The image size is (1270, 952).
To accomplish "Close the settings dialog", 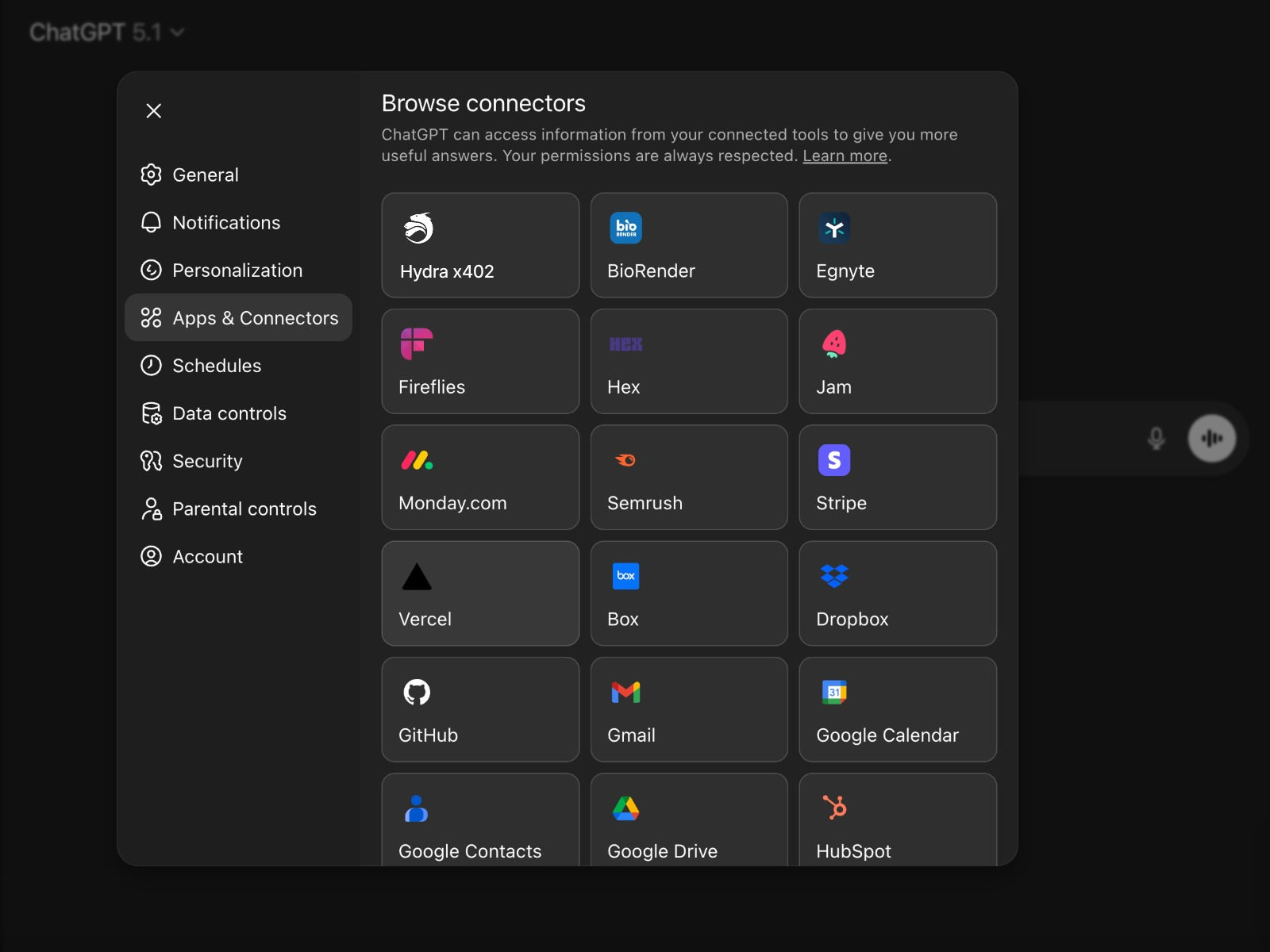I will pyautogui.click(x=154, y=111).
